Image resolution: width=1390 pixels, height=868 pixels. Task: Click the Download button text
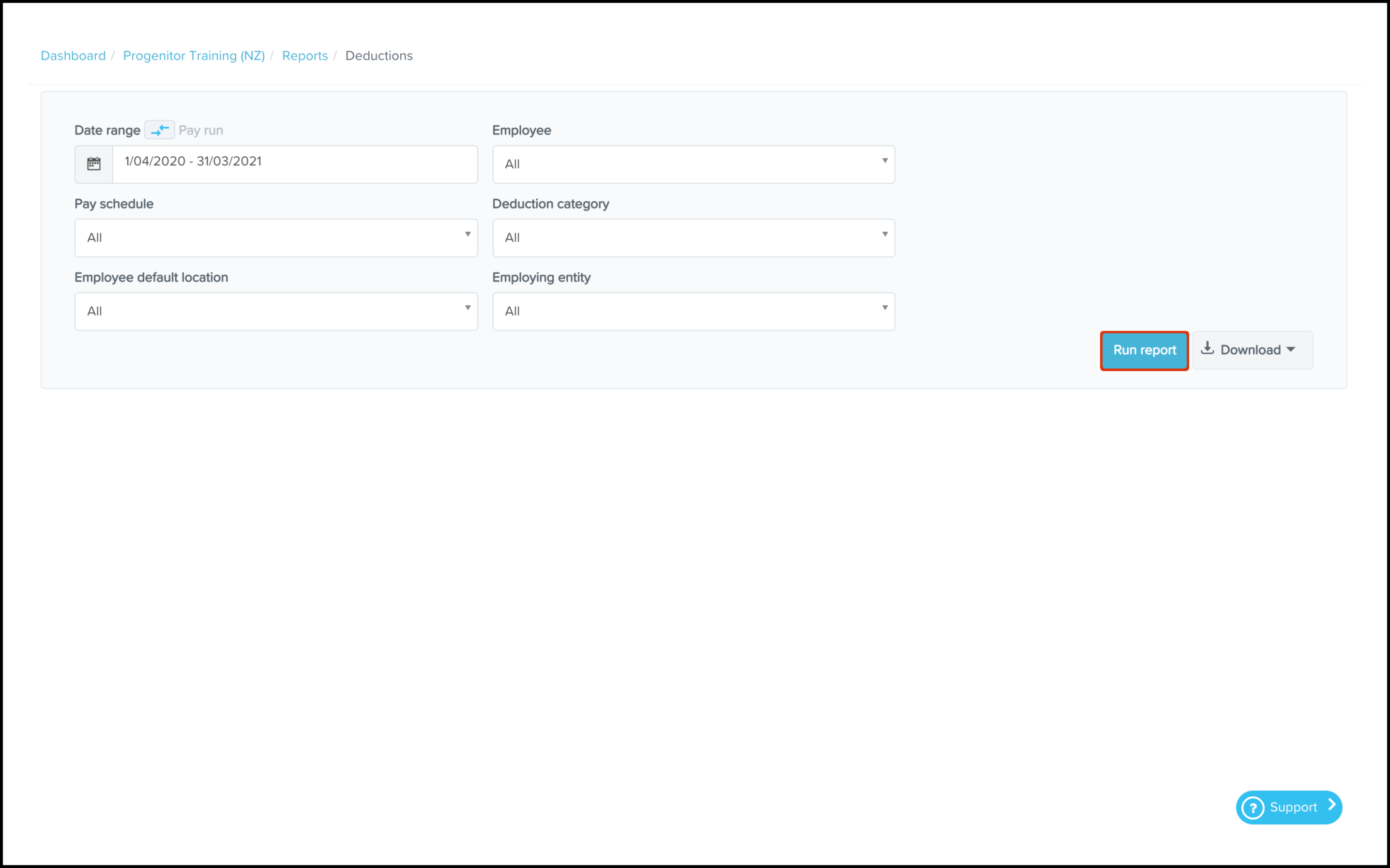(1250, 350)
